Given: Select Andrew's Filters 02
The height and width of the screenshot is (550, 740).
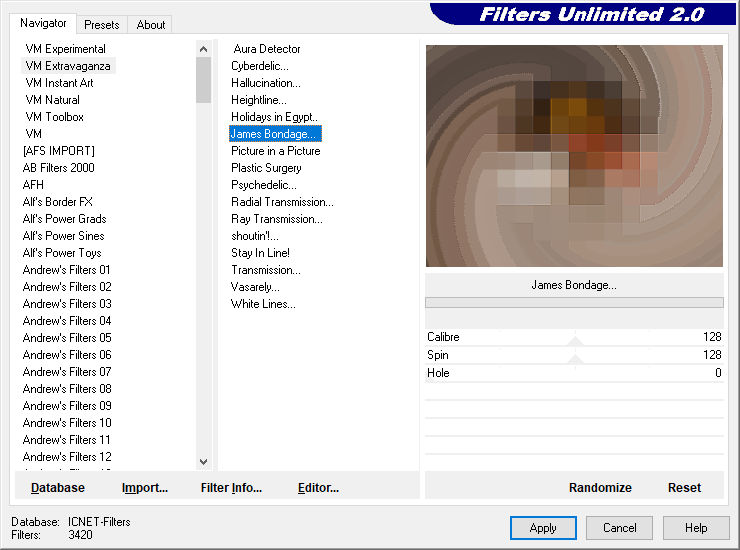Looking at the screenshot, I should 67,287.
